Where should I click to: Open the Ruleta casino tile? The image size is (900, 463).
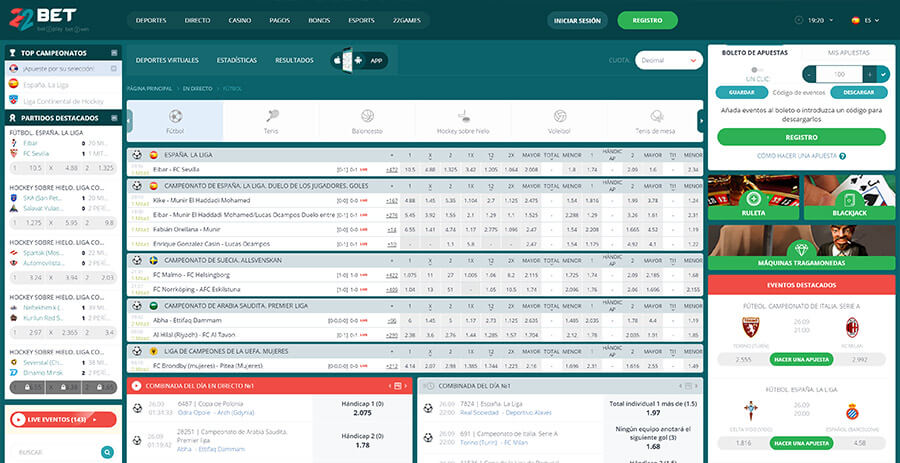pos(753,198)
